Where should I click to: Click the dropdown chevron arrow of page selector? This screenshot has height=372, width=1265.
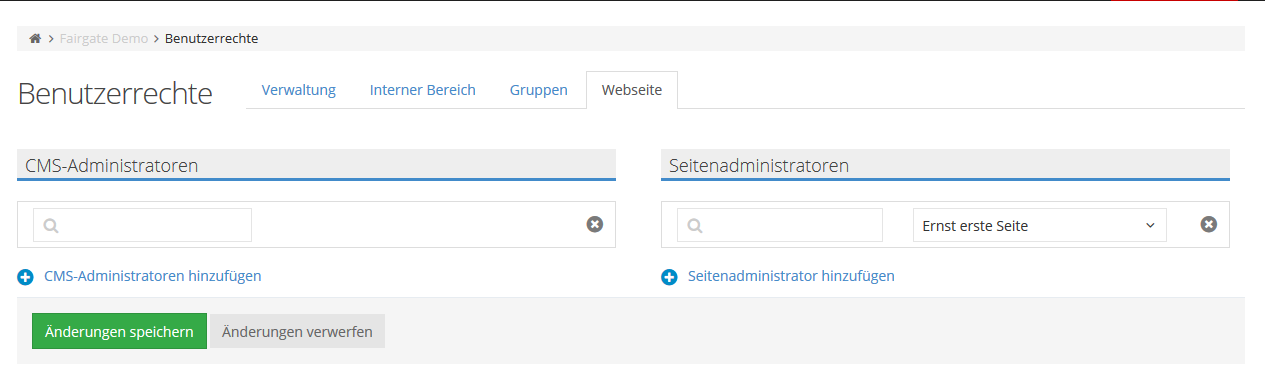(x=1149, y=226)
